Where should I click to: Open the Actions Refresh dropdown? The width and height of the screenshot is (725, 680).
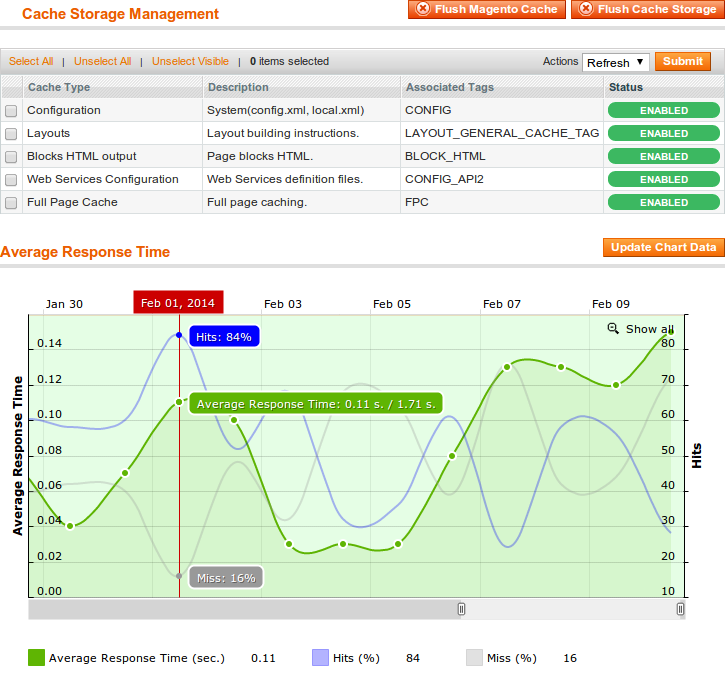coord(615,62)
